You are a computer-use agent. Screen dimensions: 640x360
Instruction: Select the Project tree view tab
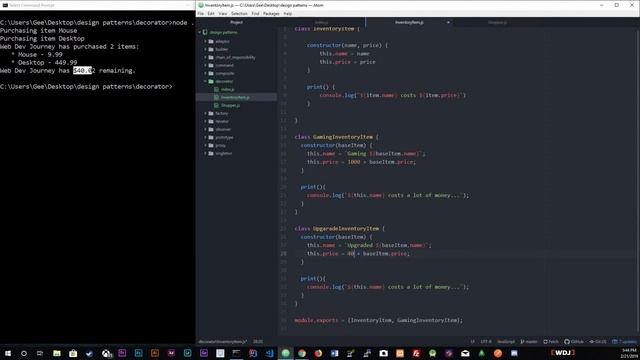coord(236,22)
